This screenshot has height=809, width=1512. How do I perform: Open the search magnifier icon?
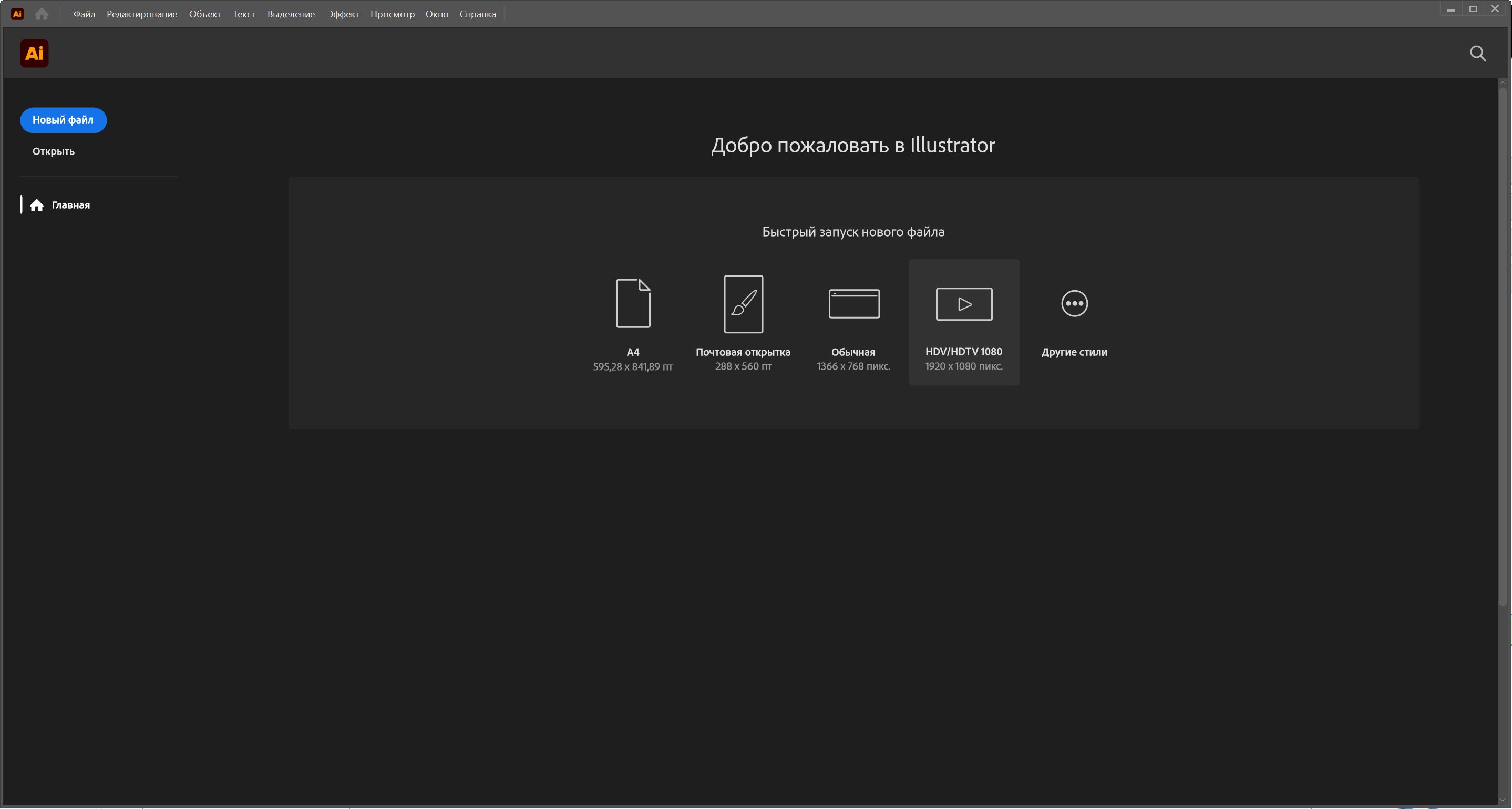[x=1477, y=54]
